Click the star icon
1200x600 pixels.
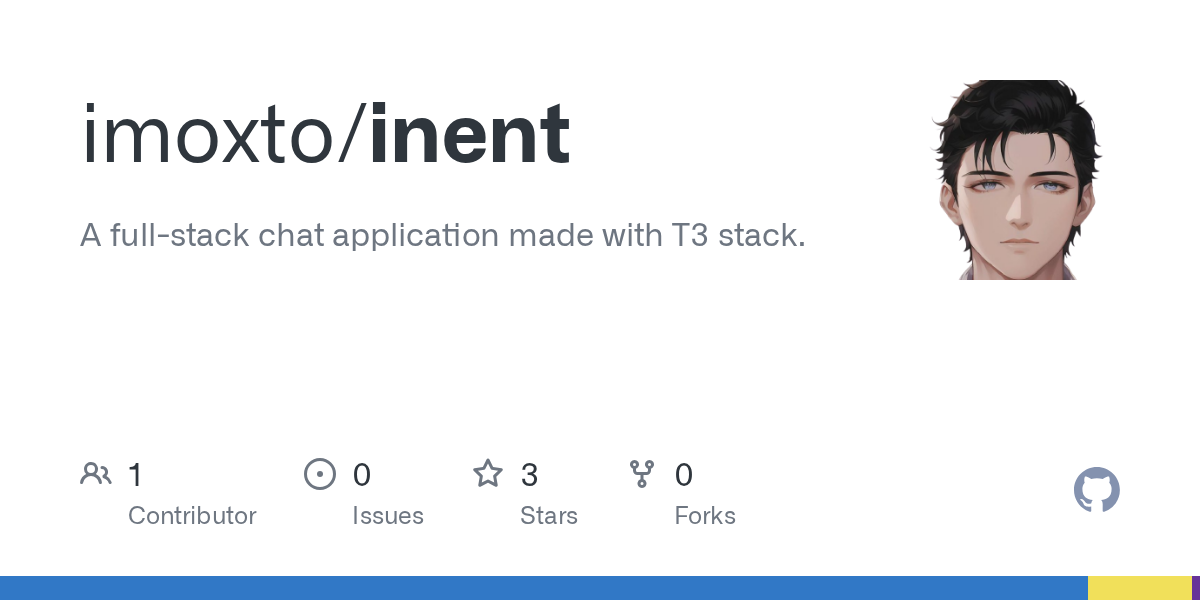(x=487, y=474)
